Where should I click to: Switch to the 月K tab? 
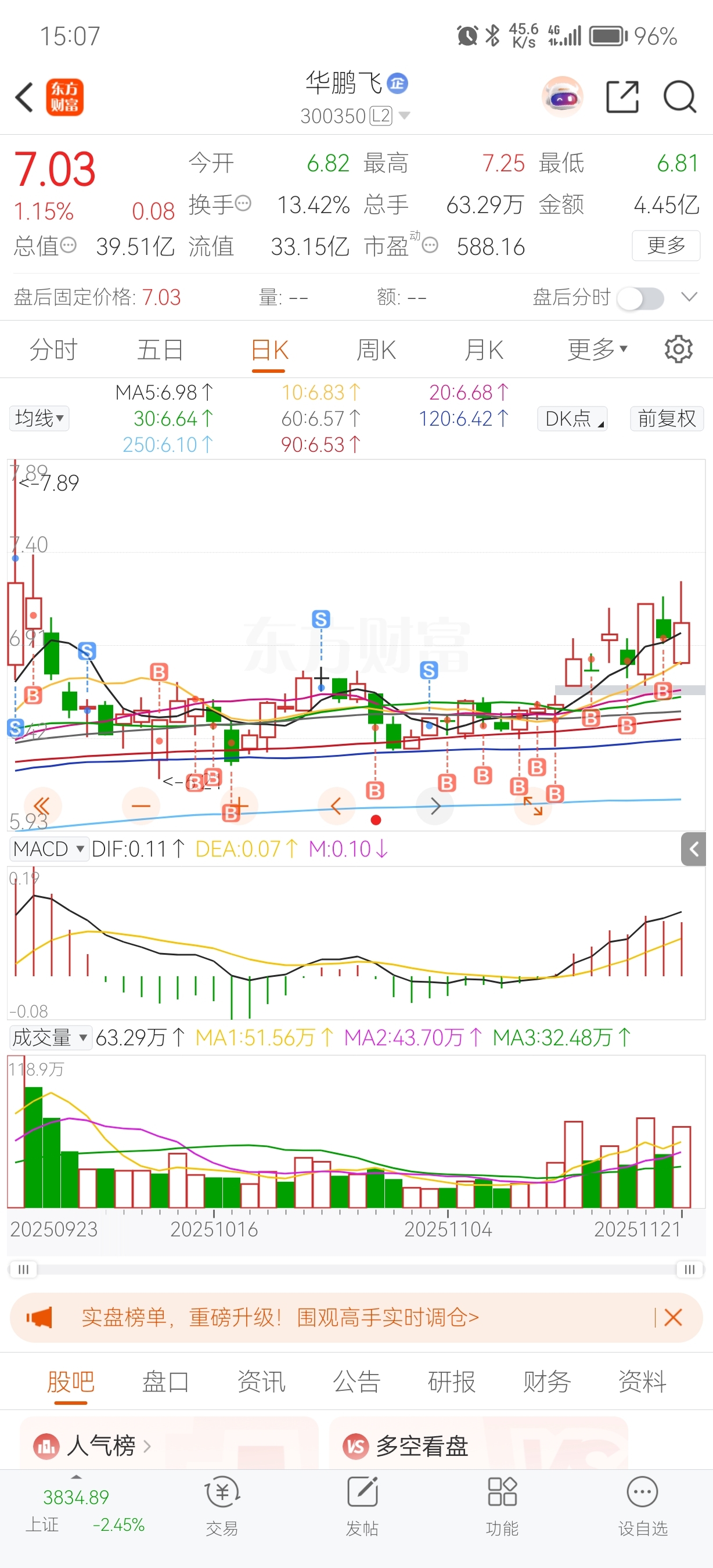coord(484,350)
